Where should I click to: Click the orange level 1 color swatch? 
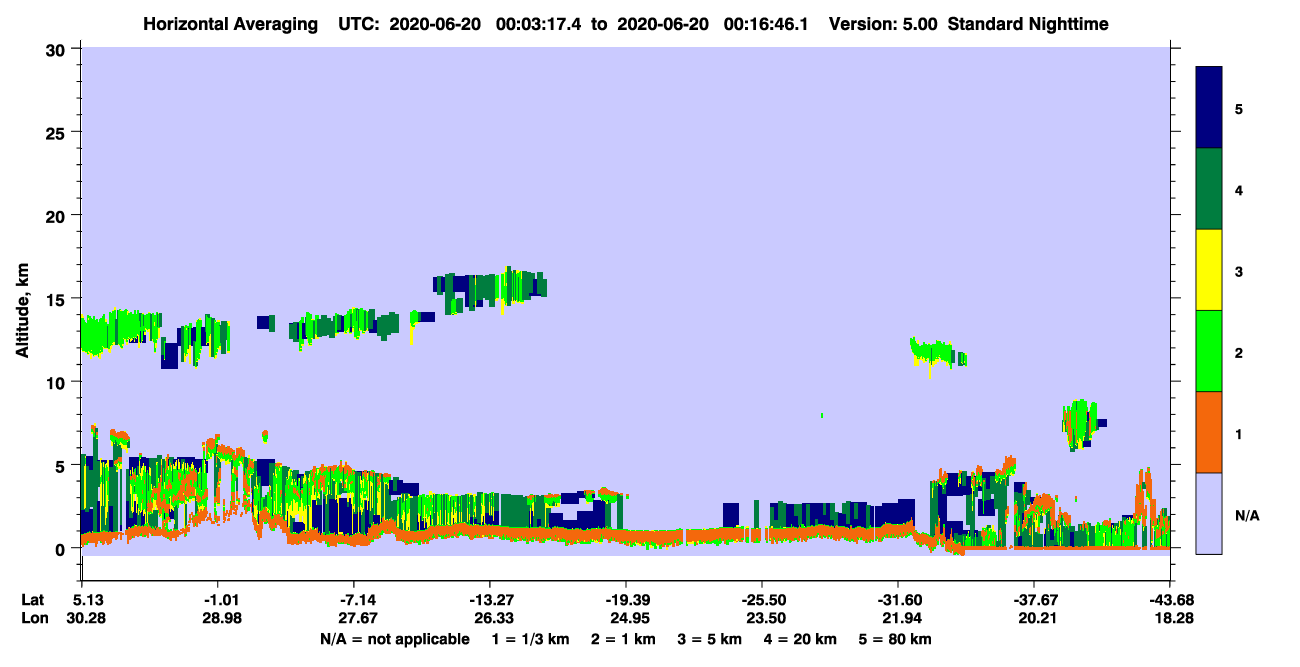pos(1209,432)
